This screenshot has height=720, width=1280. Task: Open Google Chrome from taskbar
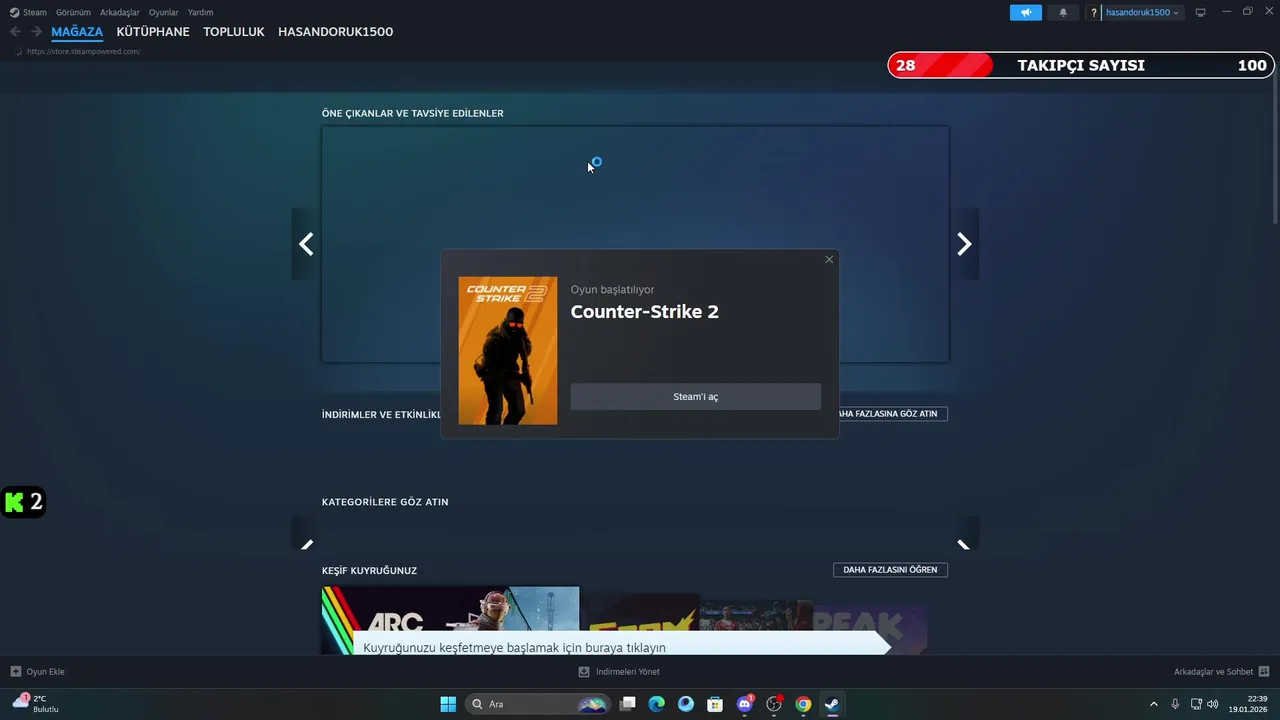803,704
